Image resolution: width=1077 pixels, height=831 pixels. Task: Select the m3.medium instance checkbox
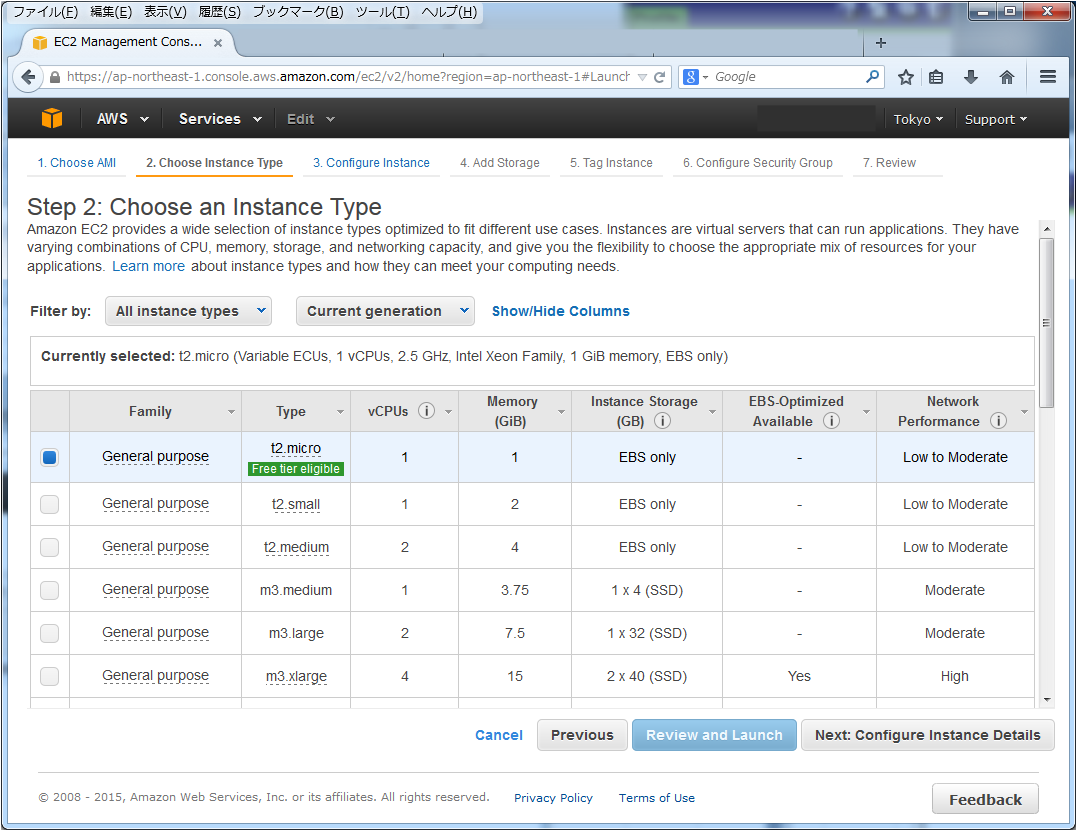tap(49, 590)
